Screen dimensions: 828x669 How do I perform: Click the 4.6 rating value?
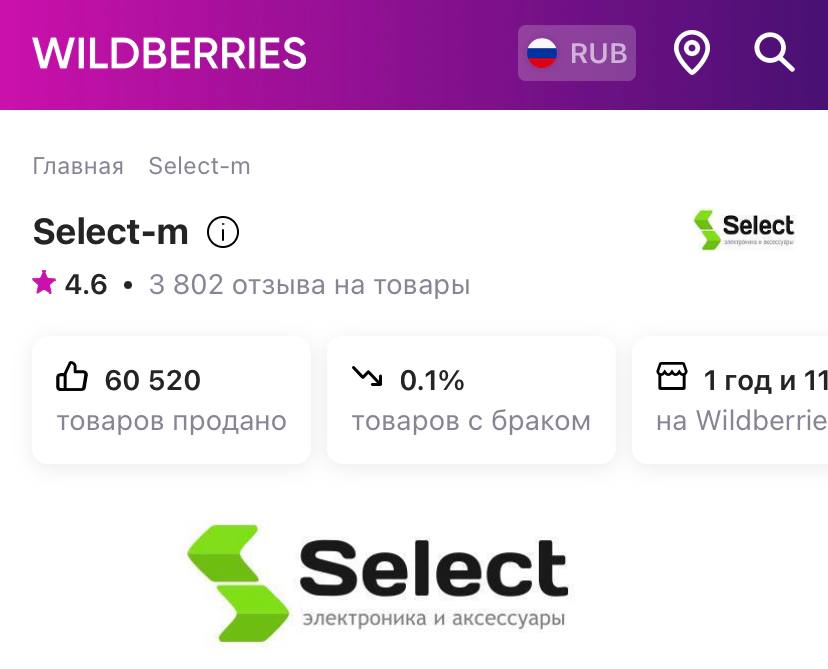tap(86, 285)
